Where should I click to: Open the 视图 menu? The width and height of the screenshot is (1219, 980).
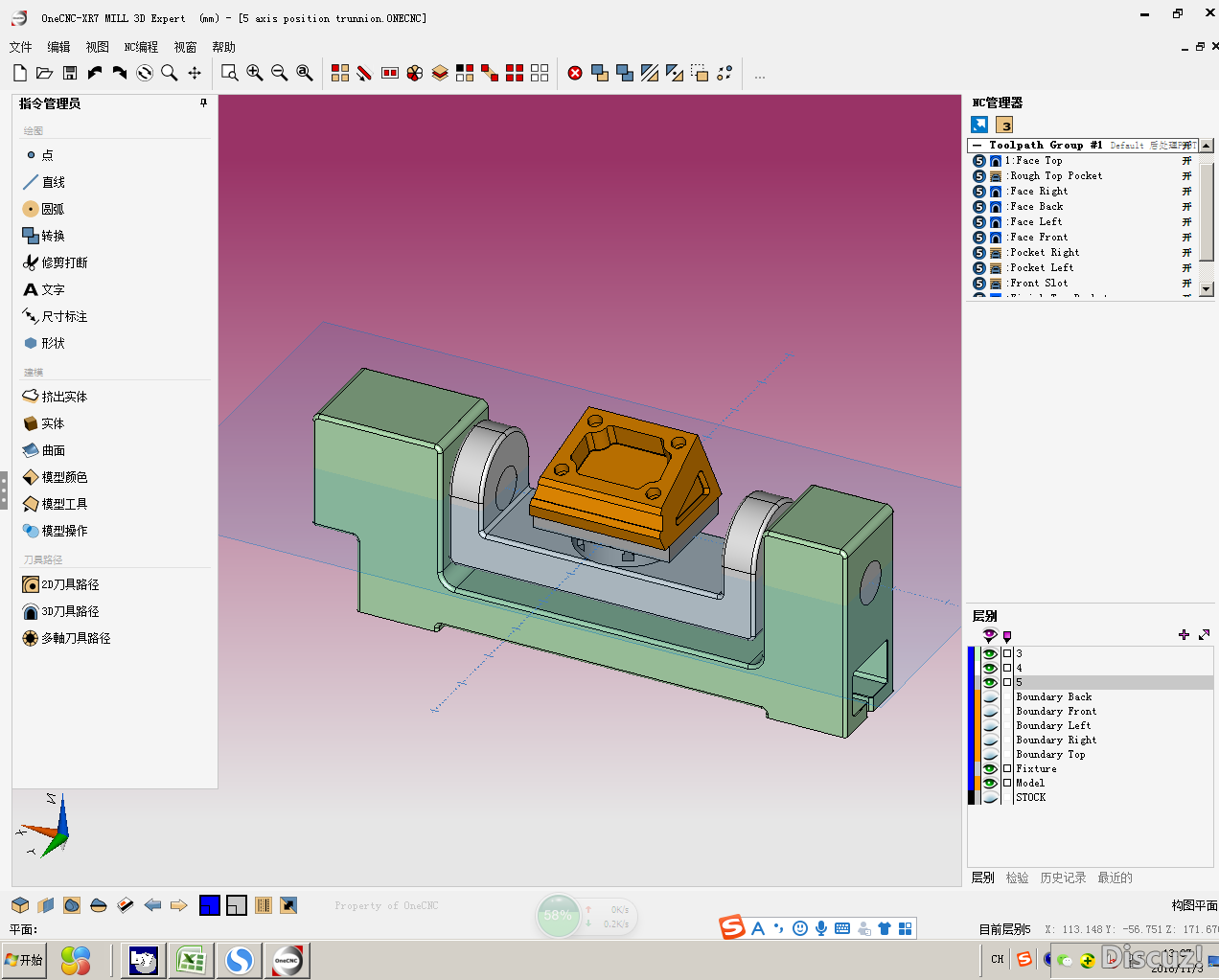pos(97,47)
